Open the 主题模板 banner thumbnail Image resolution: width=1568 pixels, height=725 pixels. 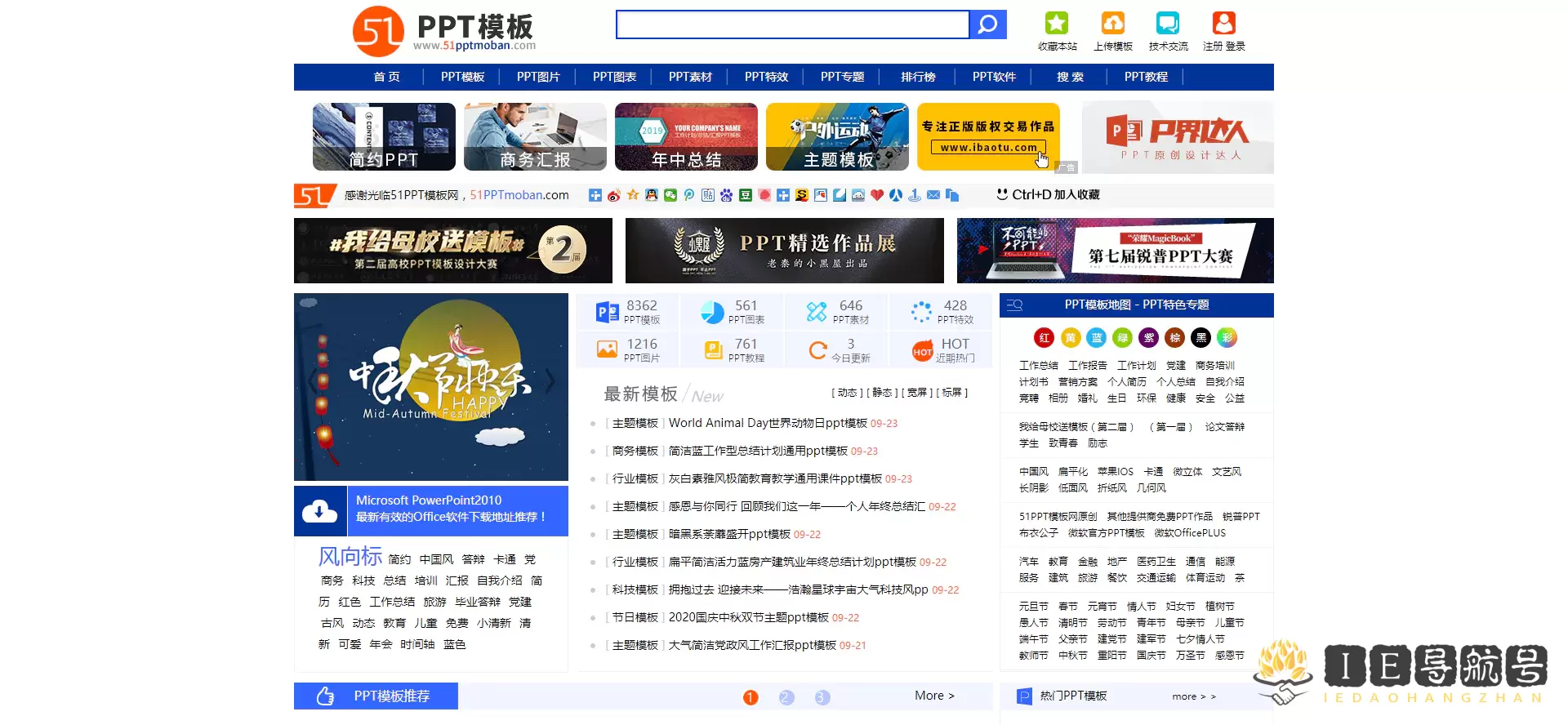[x=837, y=136]
